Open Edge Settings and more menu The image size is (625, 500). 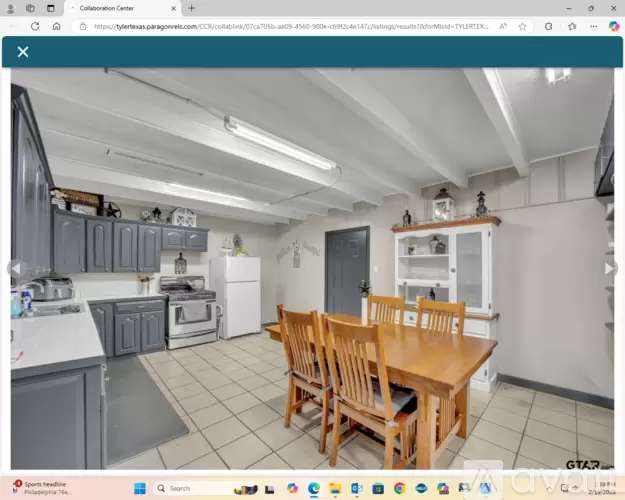click(594, 26)
